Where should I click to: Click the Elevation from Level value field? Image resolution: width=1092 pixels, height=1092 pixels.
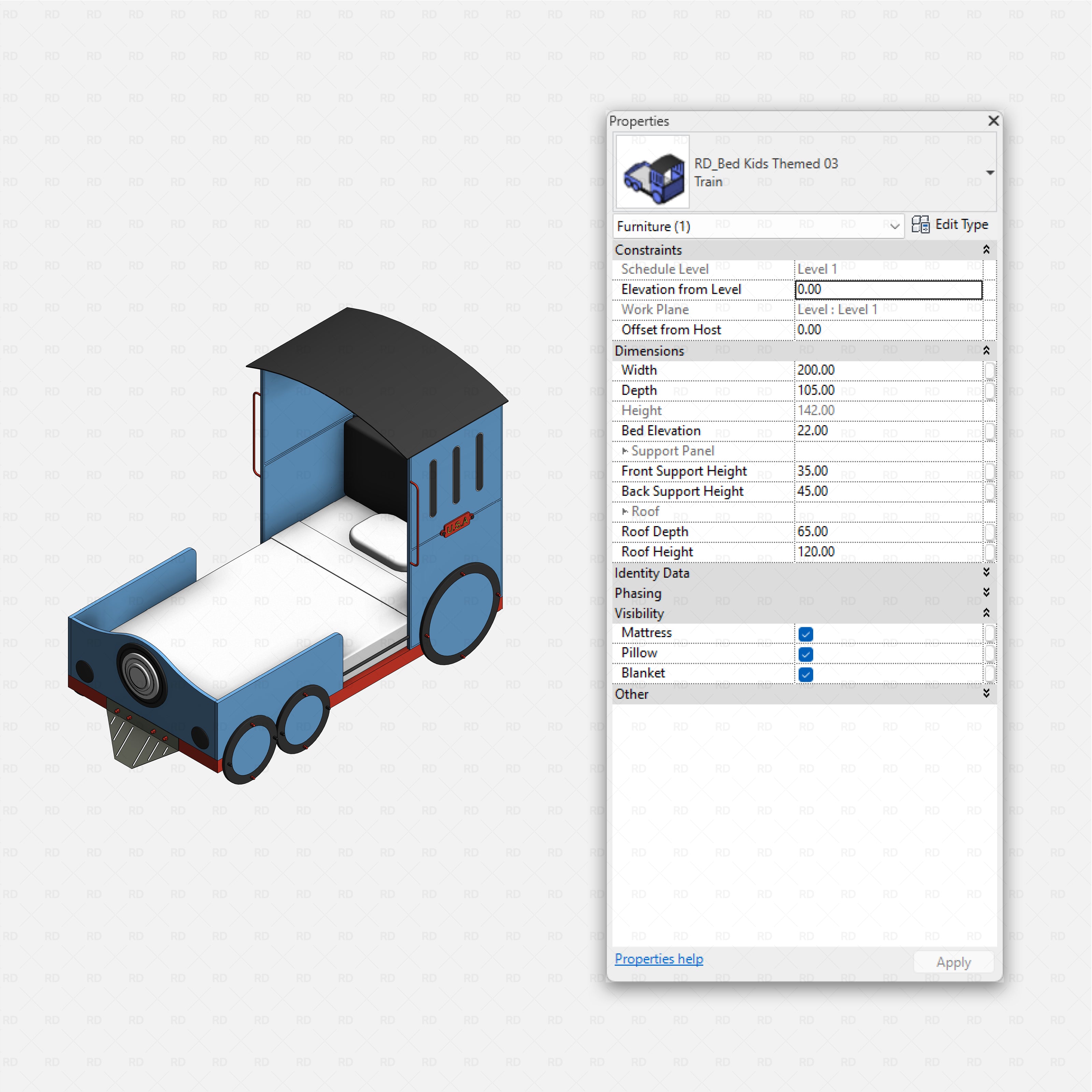point(887,289)
